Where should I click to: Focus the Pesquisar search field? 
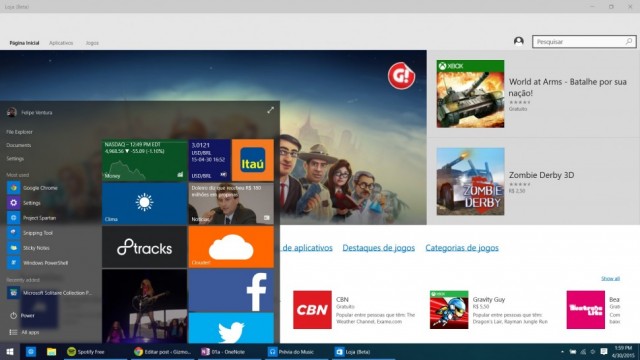click(584, 42)
